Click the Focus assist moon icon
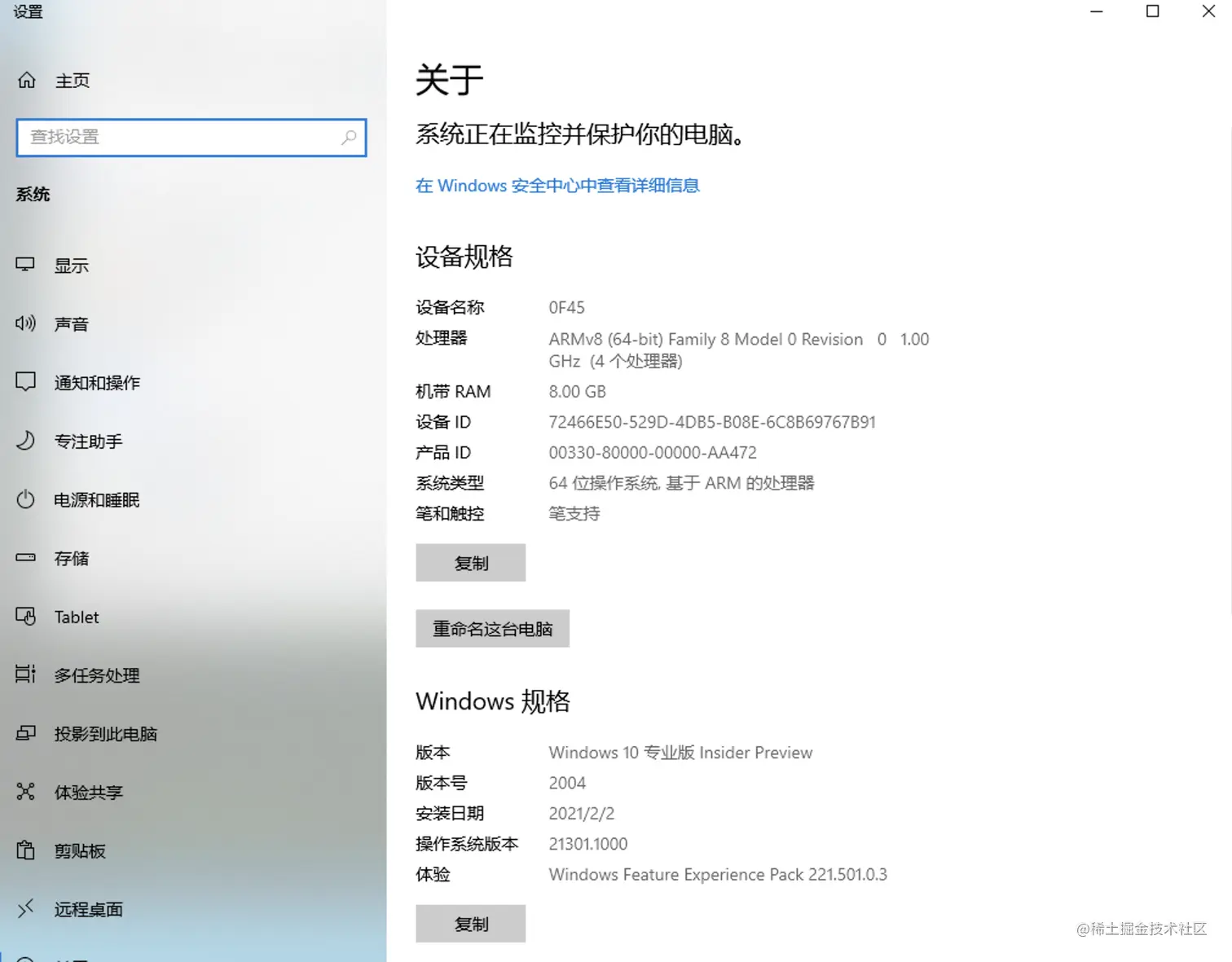 click(x=25, y=441)
